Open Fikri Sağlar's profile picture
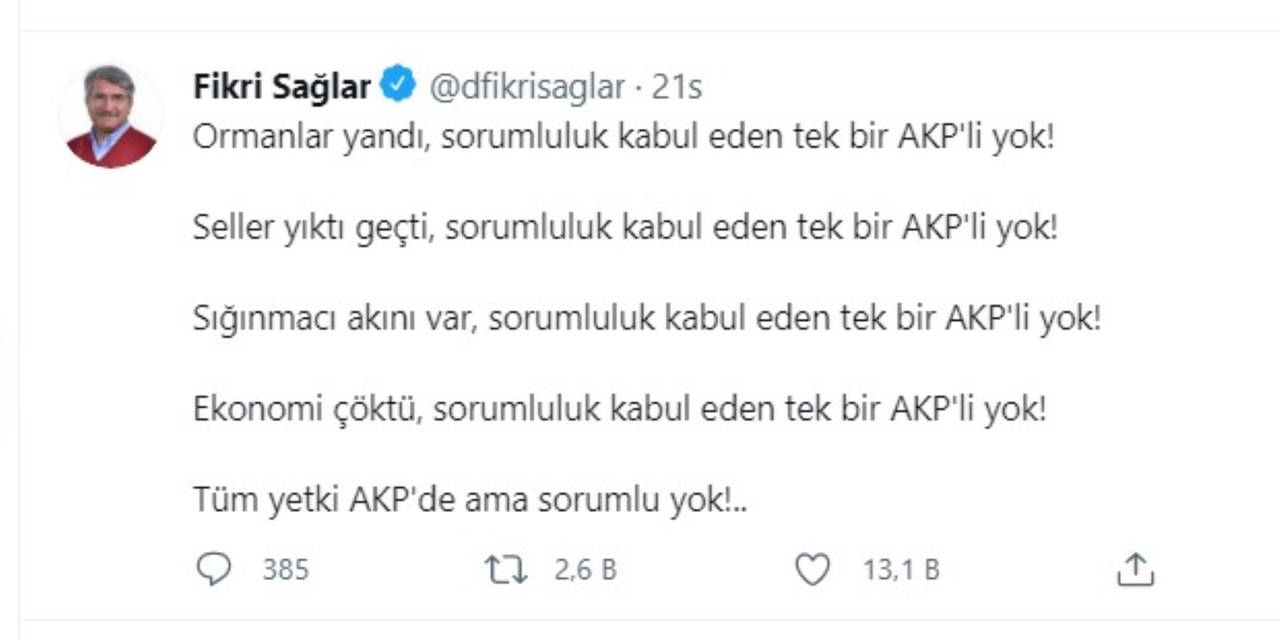 111,116
